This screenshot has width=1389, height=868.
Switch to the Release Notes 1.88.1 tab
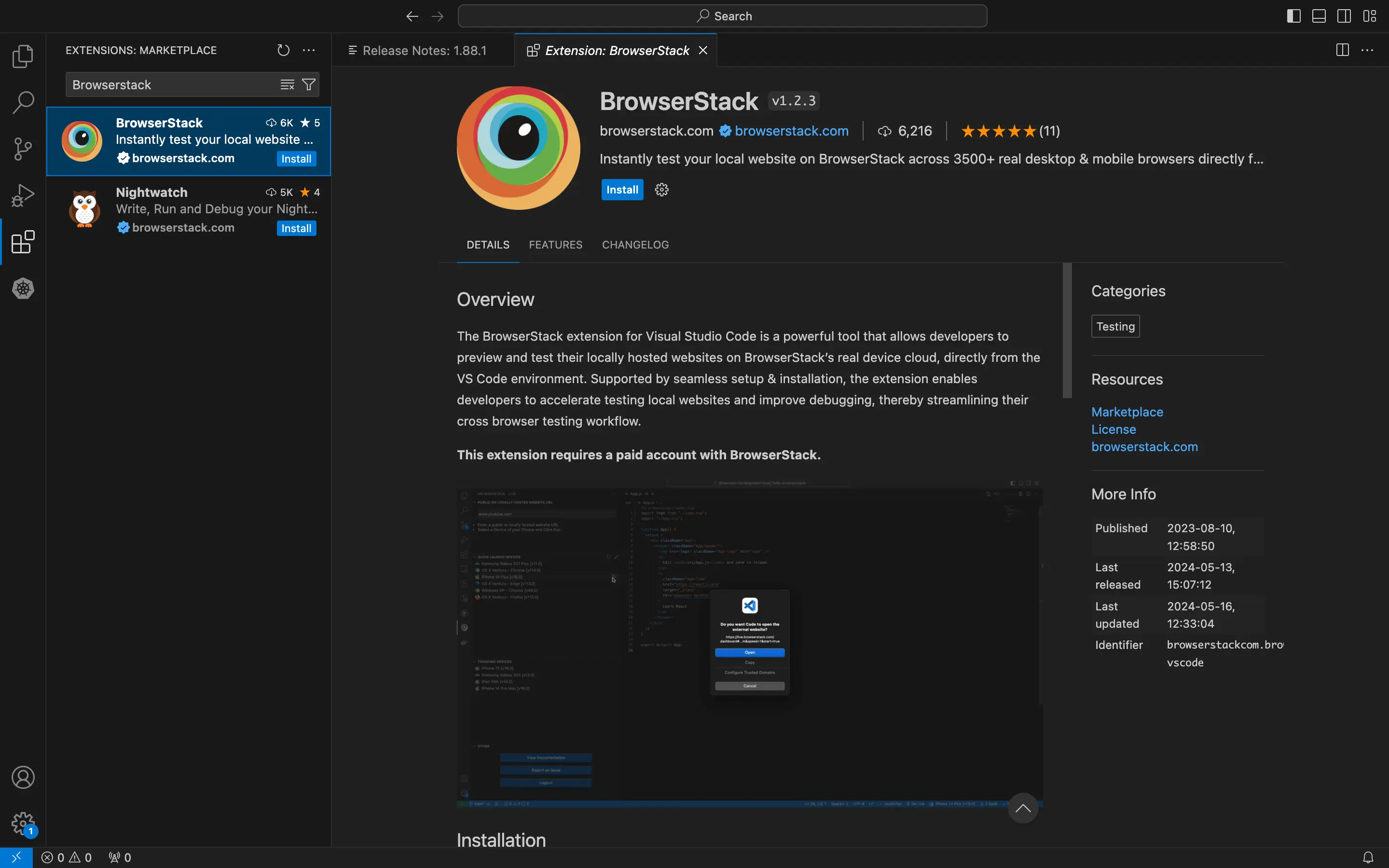(424, 51)
